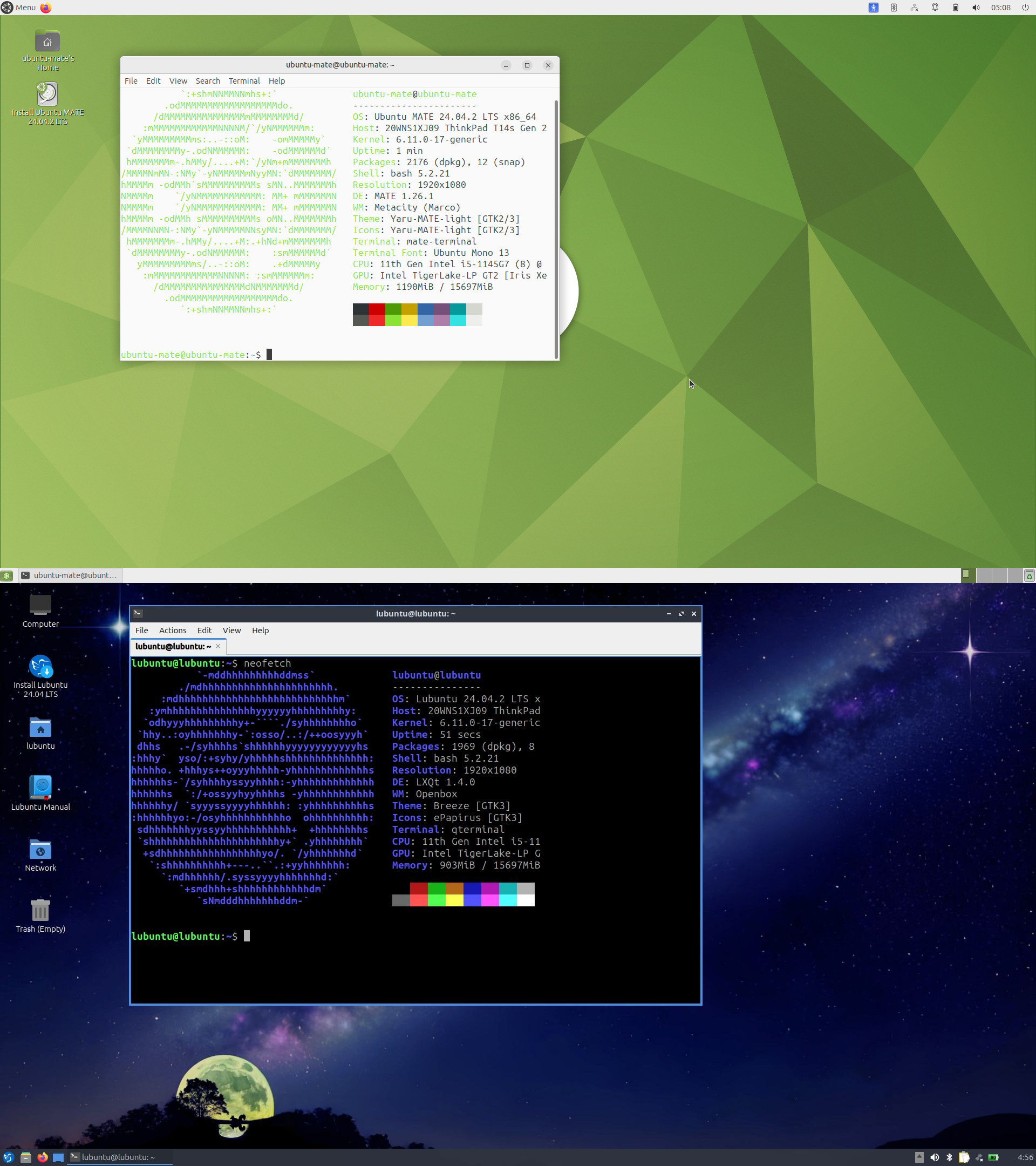
Task: Open Edit menu in qterminal
Action: click(x=204, y=631)
